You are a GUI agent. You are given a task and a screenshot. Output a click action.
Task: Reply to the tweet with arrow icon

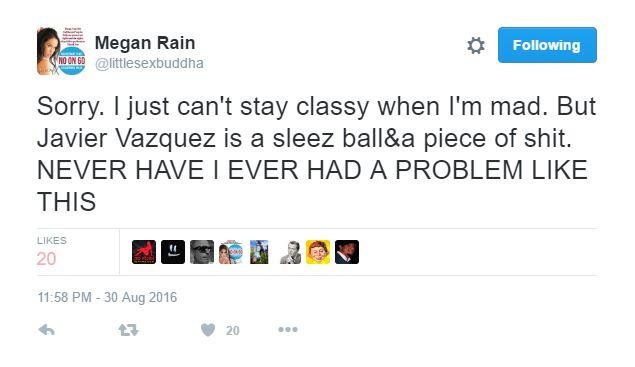coord(47,330)
